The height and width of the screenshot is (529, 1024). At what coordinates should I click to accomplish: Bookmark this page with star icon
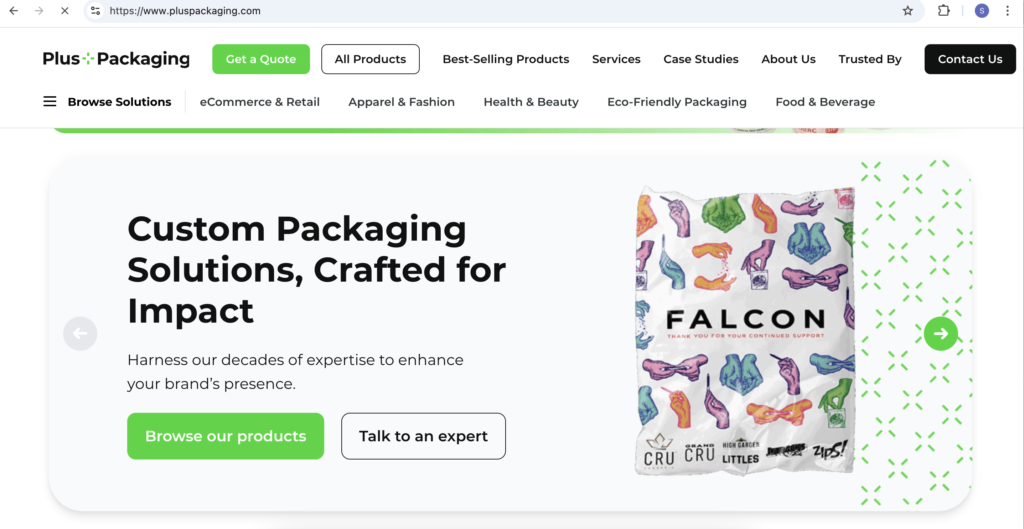(x=908, y=11)
